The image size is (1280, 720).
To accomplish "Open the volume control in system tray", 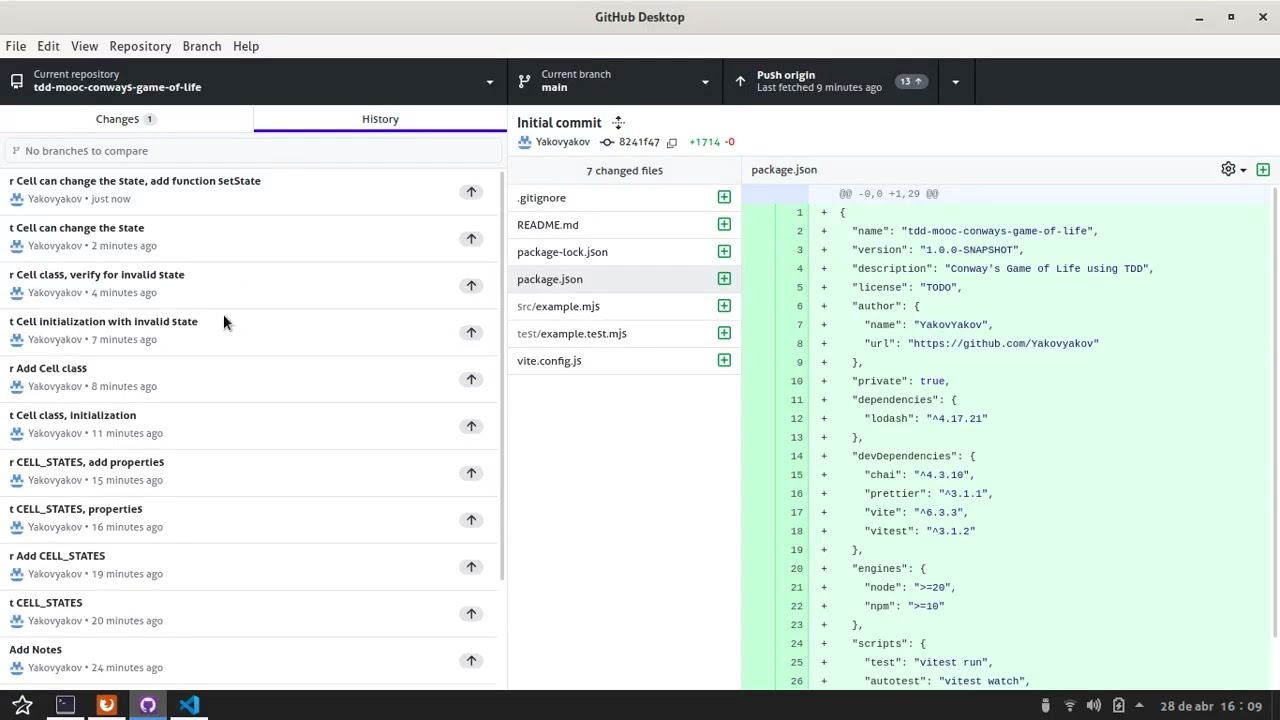I will 1094,706.
